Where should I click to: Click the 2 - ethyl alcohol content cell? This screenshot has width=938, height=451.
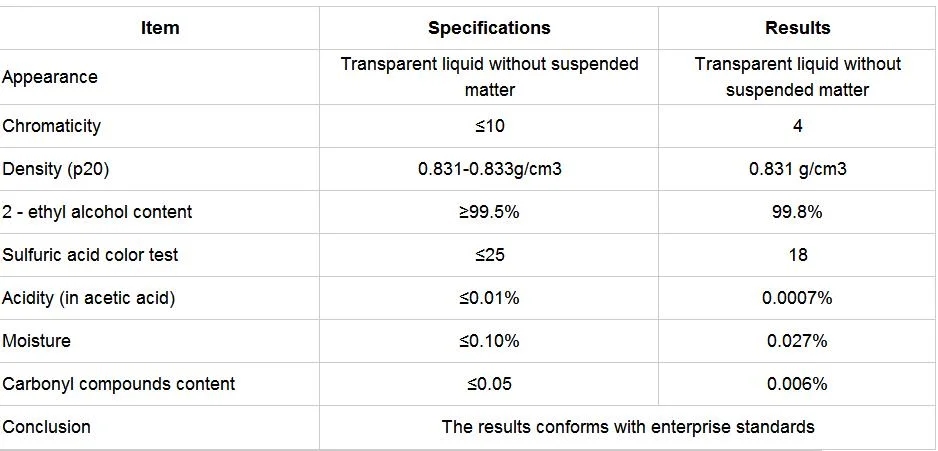(97, 212)
